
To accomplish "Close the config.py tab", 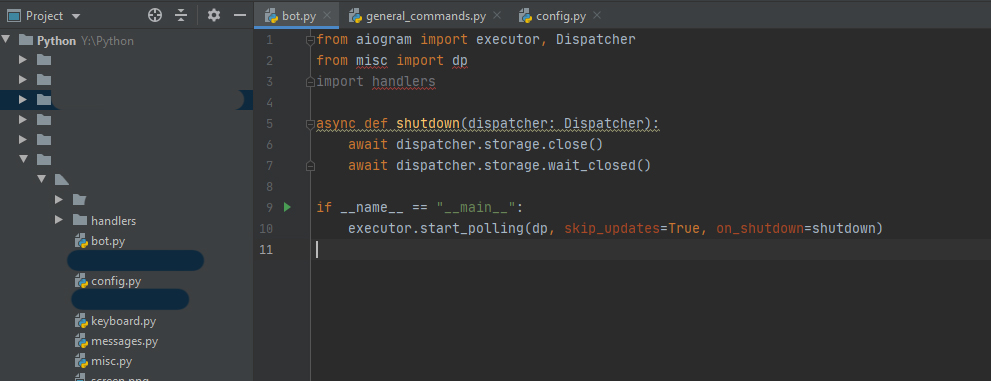I will (x=597, y=15).
